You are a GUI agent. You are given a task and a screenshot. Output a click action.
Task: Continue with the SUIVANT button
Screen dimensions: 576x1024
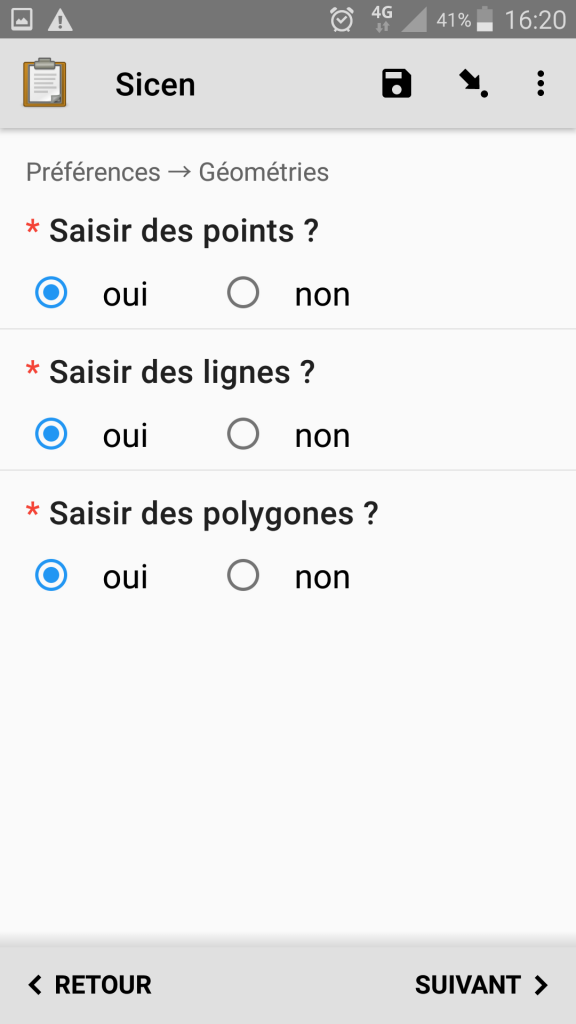(482, 985)
